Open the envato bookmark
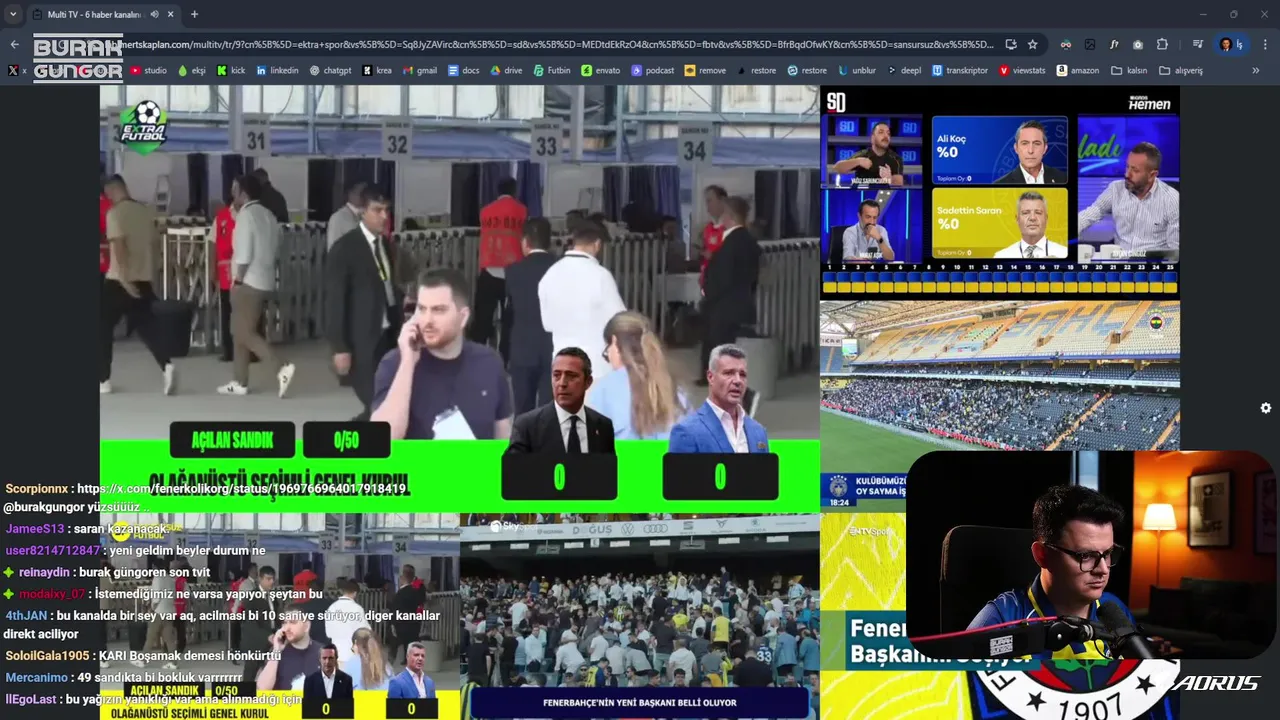This screenshot has width=1280, height=720. 600,71
